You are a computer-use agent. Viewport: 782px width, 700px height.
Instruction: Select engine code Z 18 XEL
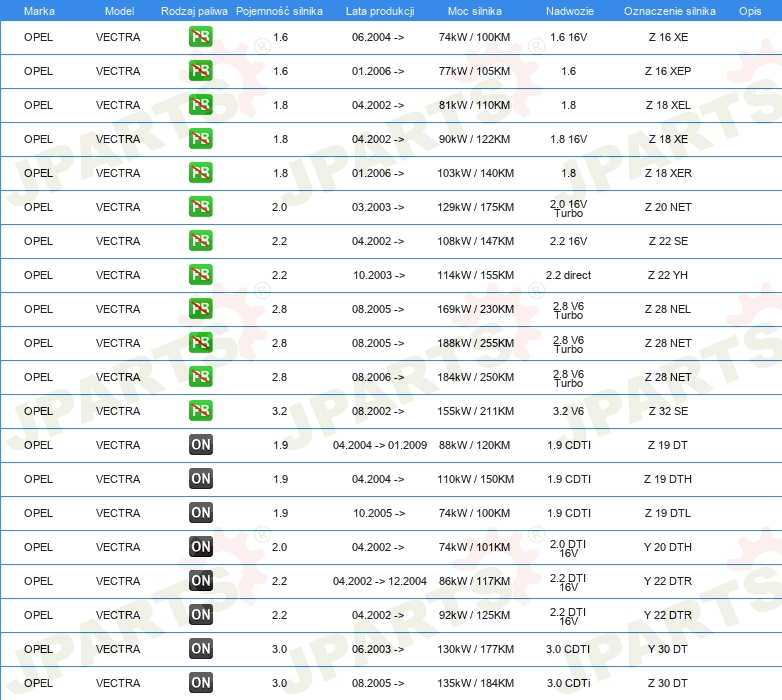pyautogui.click(x=668, y=105)
